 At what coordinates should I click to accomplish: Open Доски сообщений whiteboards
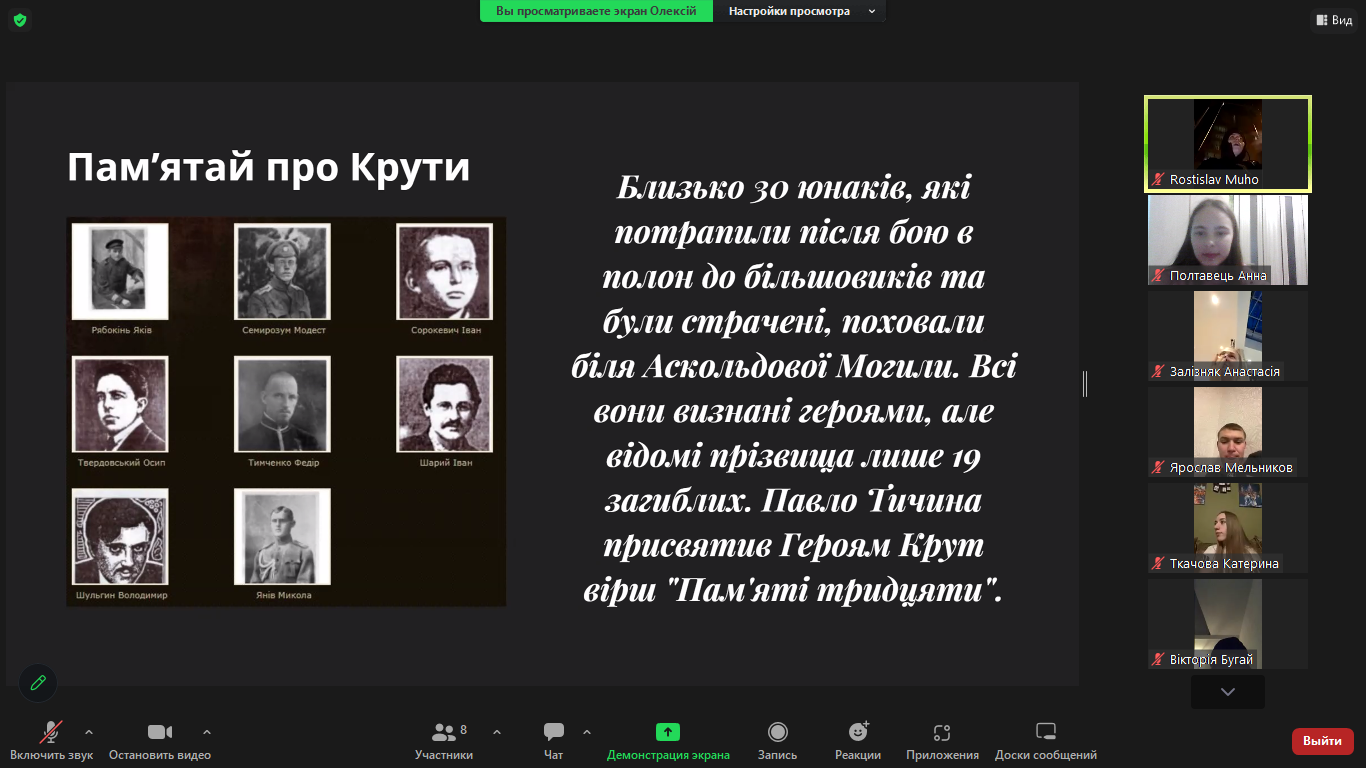[x=1045, y=740]
